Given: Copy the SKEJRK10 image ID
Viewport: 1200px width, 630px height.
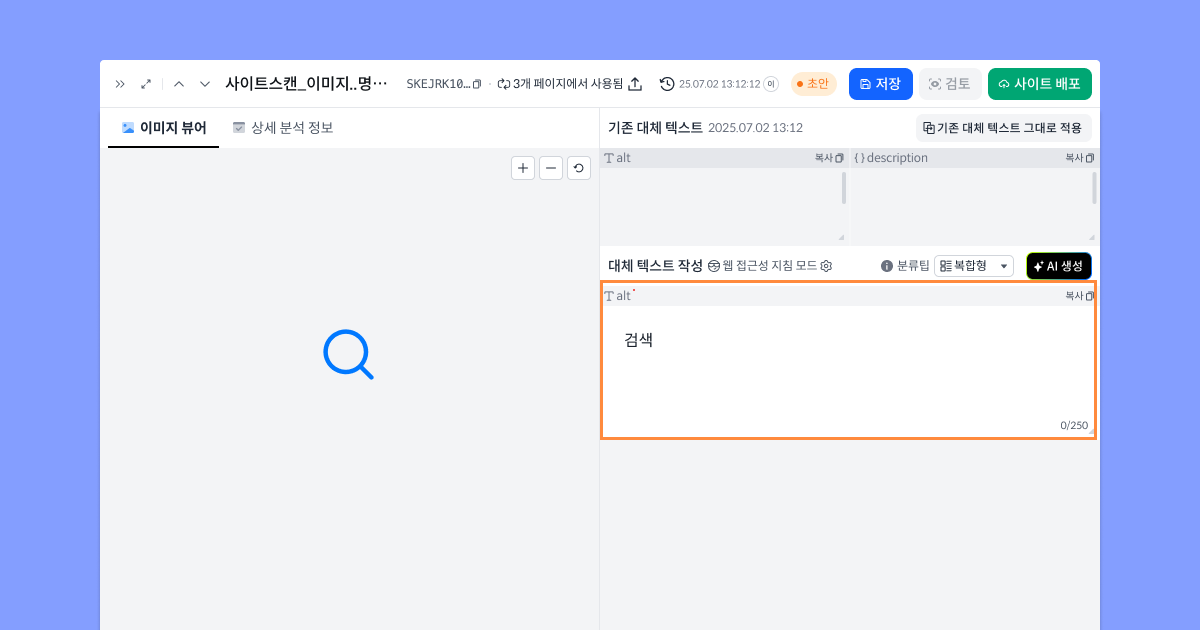Looking at the screenshot, I should click(x=477, y=84).
